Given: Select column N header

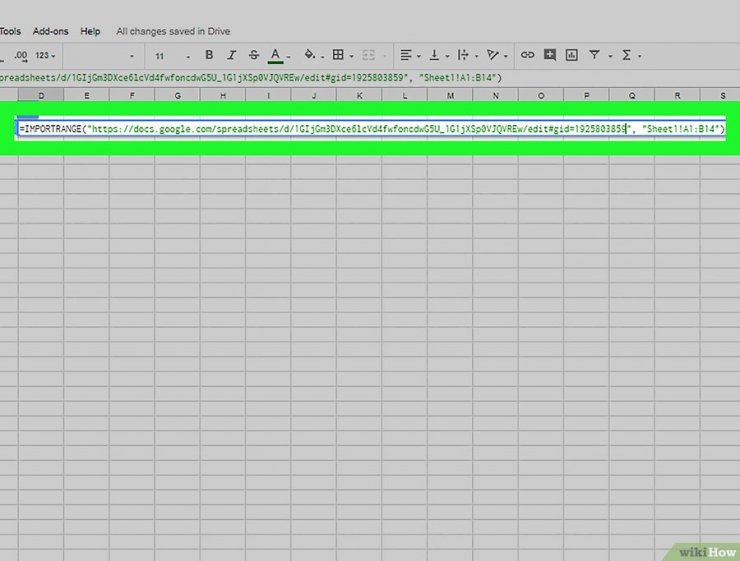Looking at the screenshot, I should 496,96.
